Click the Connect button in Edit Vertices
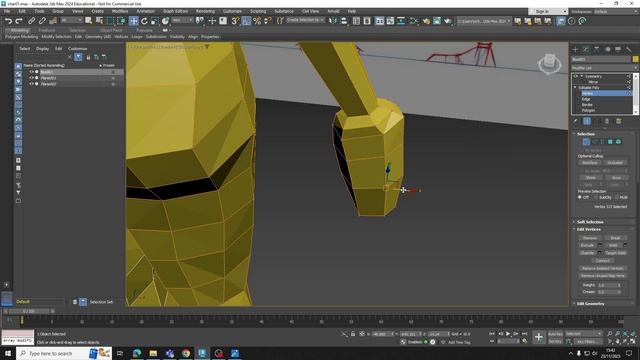This screenshot has width=640, height=360. [602, 260]
